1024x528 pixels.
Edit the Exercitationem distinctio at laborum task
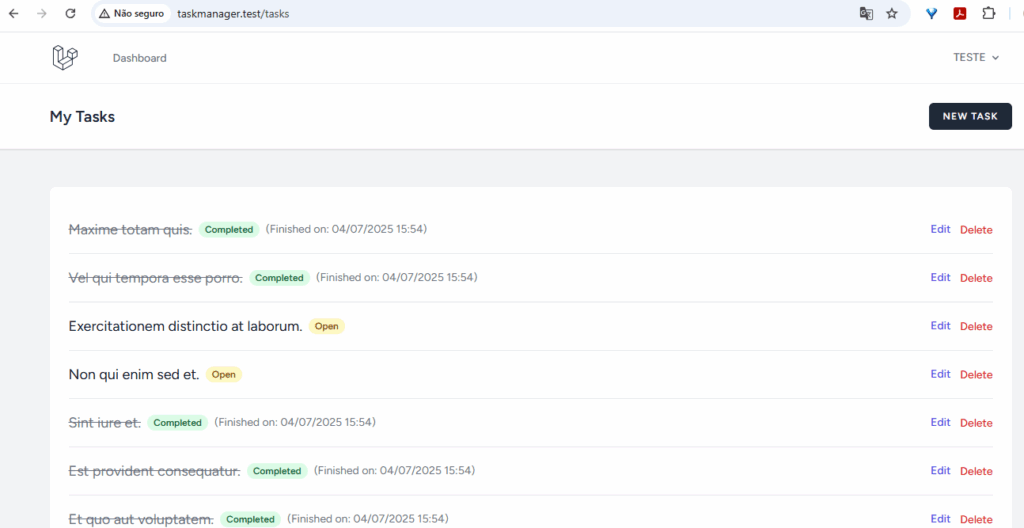(940, 326)
